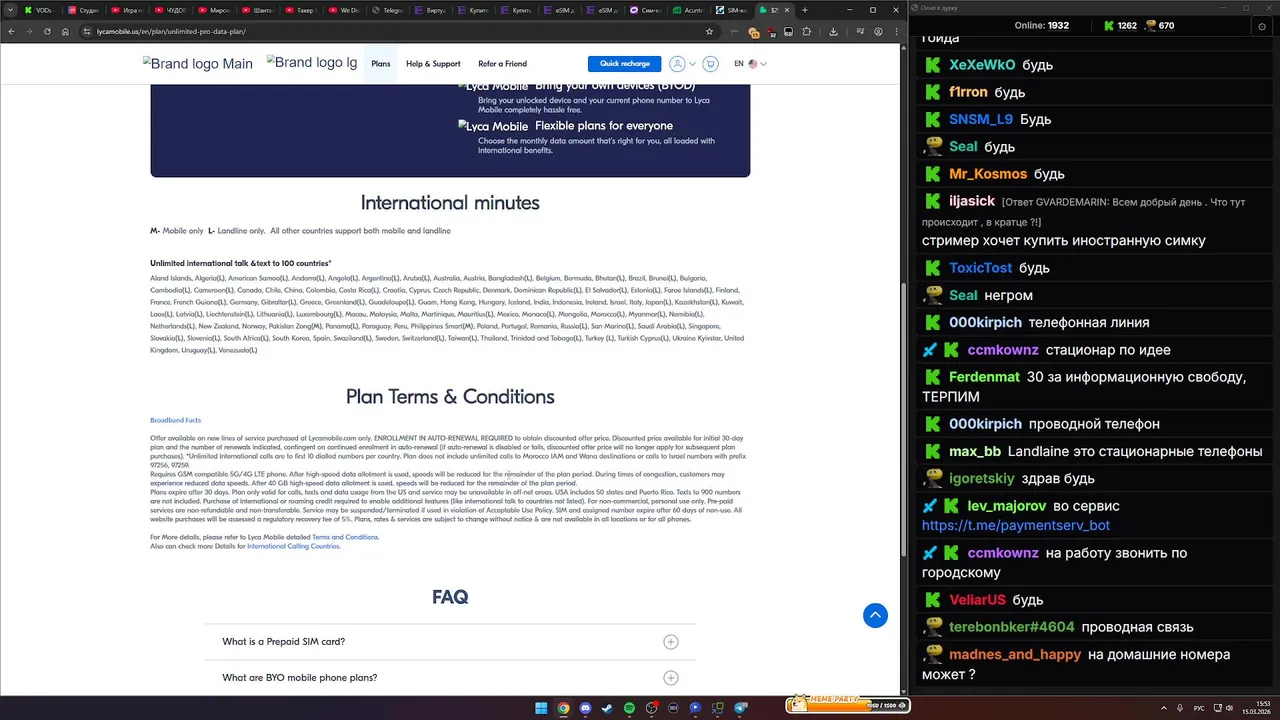Viewport: 1280px width, 720px height.
Task: Open the Plans menu
Action: coord(381,63)
